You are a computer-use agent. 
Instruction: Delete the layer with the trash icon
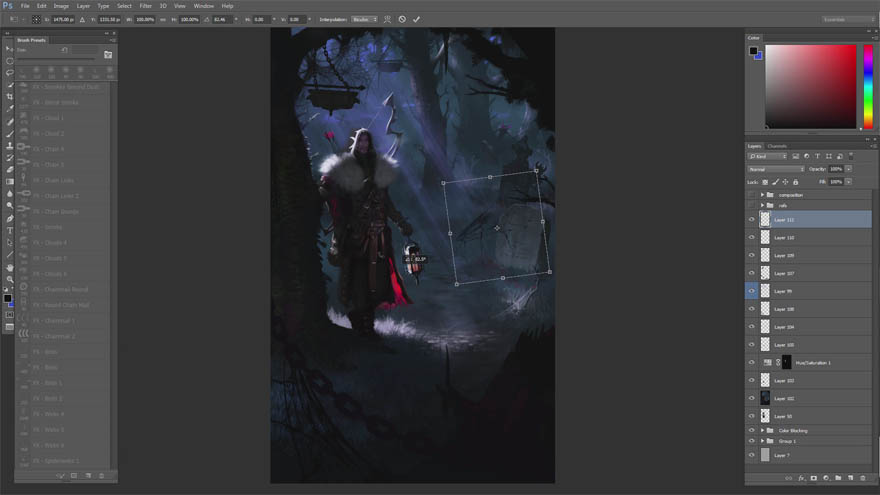(863, 478)
